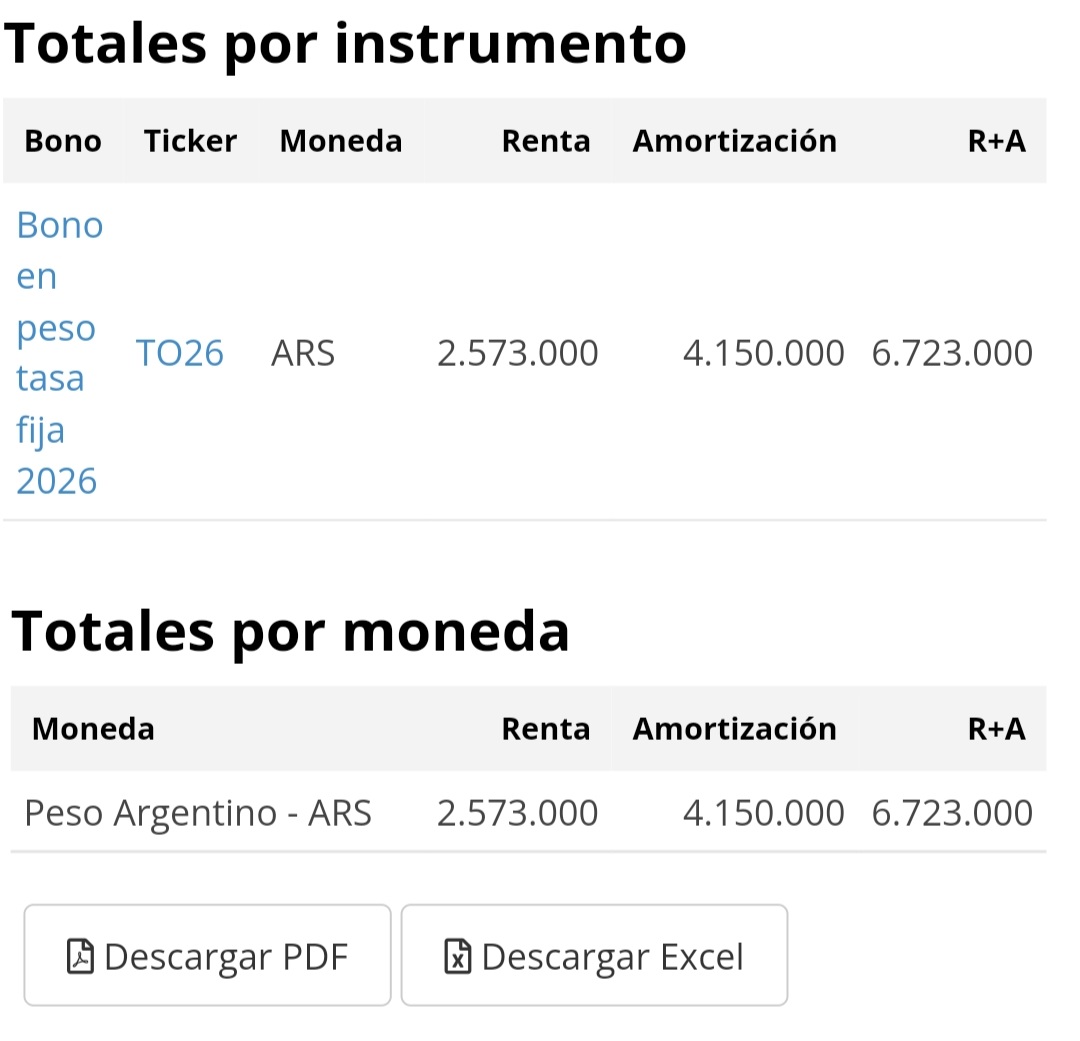Click Moneda header in currency table

click(x=94, y=729)
